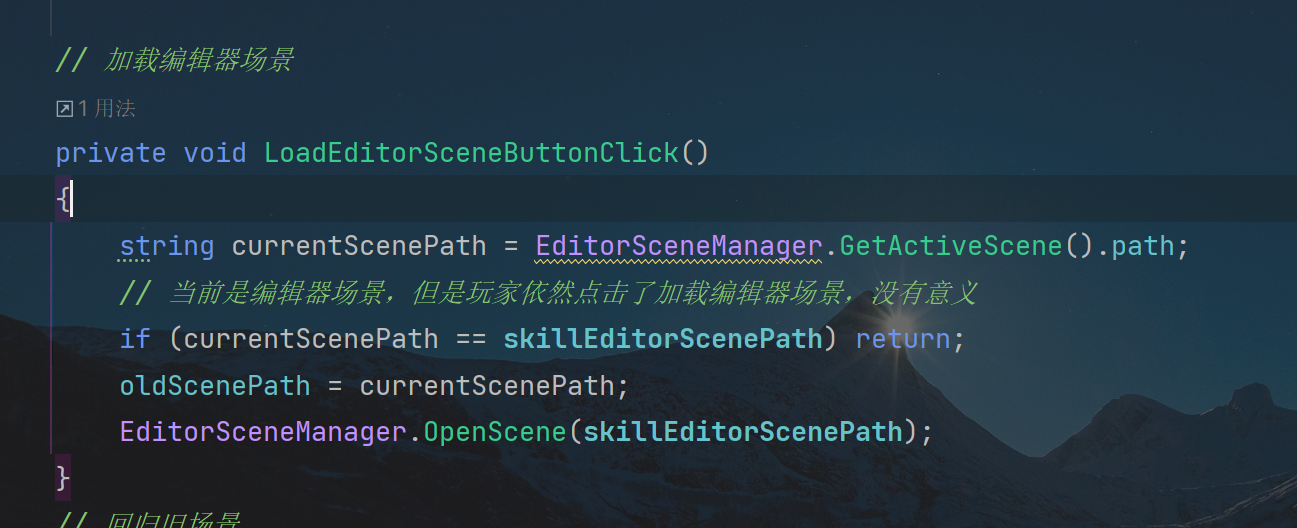Click EditorSceneManager with the wavy underline
Viewport: 1297px width, 528px height.
click(x=679, y=246)
